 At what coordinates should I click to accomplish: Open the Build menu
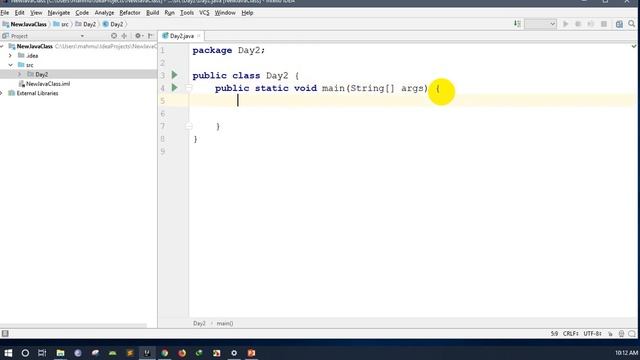click(x=152, y=13)
